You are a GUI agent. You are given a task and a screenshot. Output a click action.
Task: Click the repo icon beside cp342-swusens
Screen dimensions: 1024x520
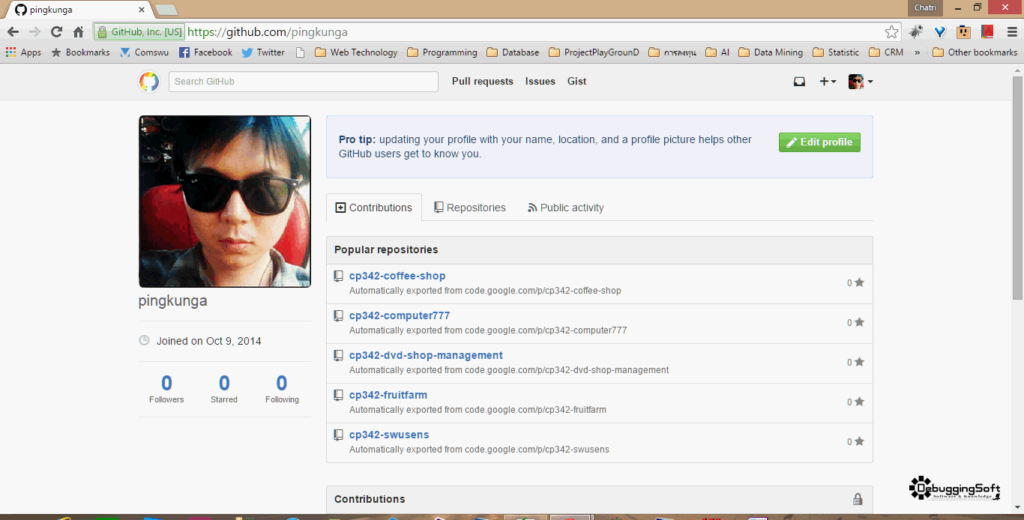pos(338,436)
